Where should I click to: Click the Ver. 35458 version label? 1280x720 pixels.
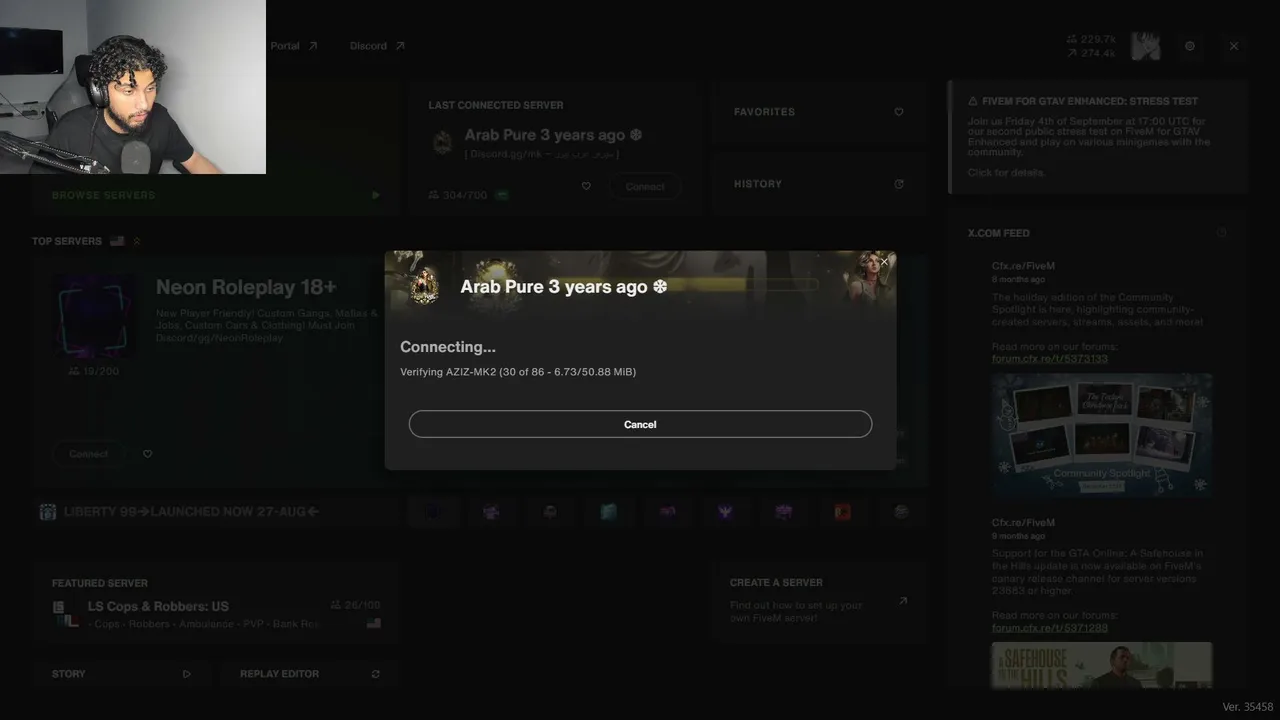1248,707
